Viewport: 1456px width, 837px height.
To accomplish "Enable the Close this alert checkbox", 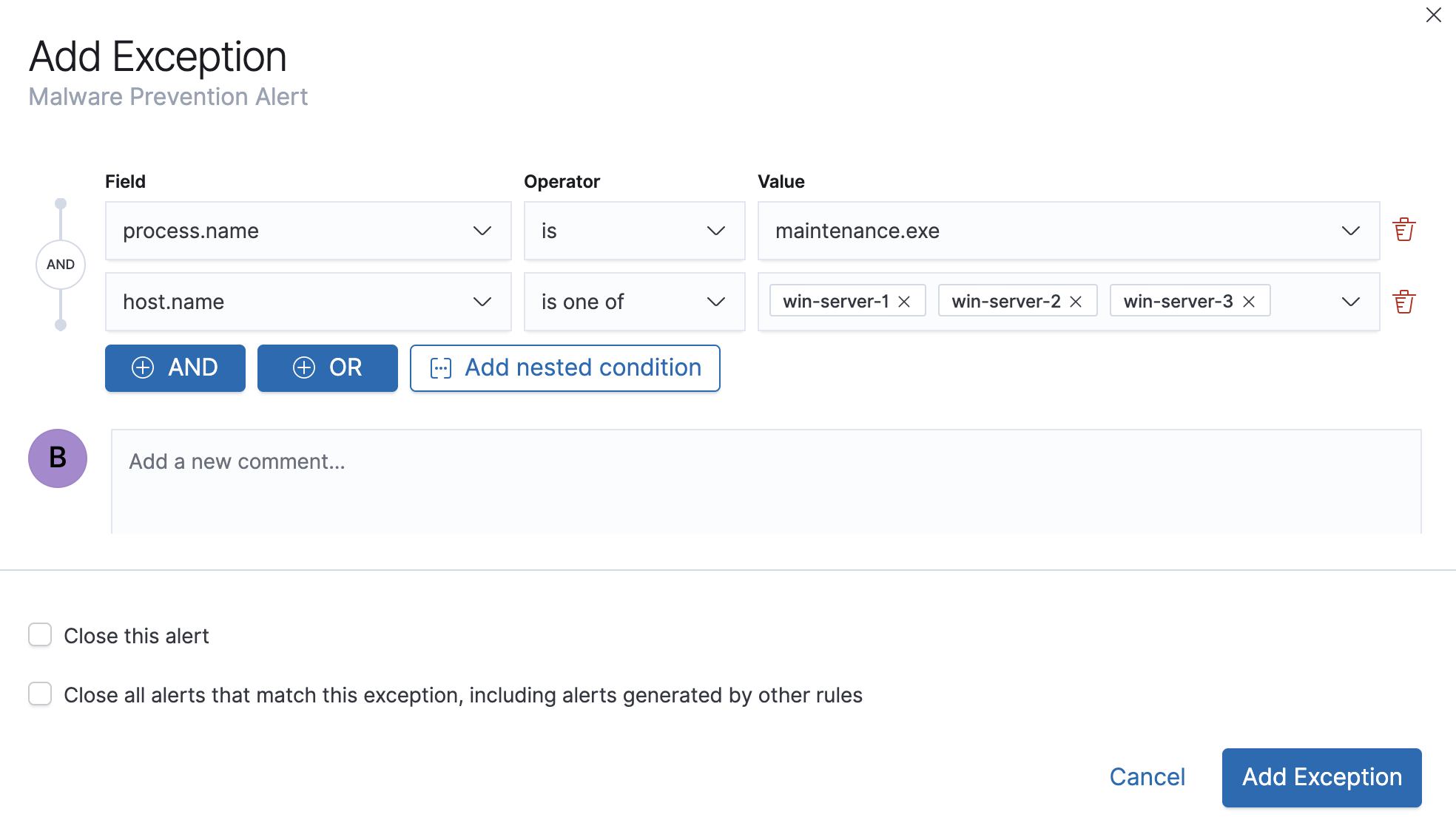I will [40, 634].
